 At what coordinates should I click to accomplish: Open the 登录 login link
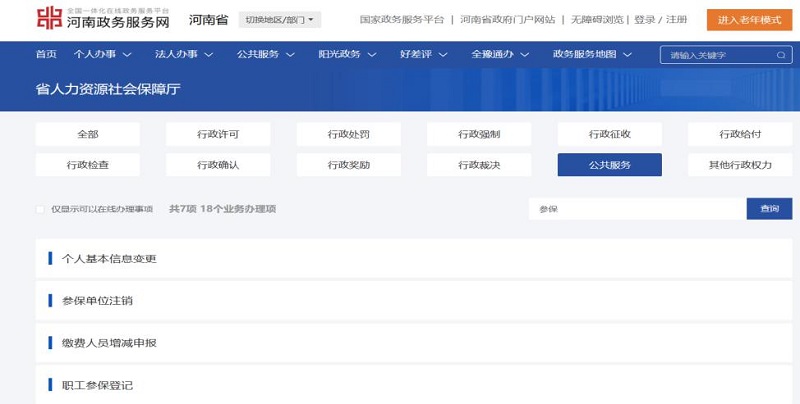pos(645,20)
